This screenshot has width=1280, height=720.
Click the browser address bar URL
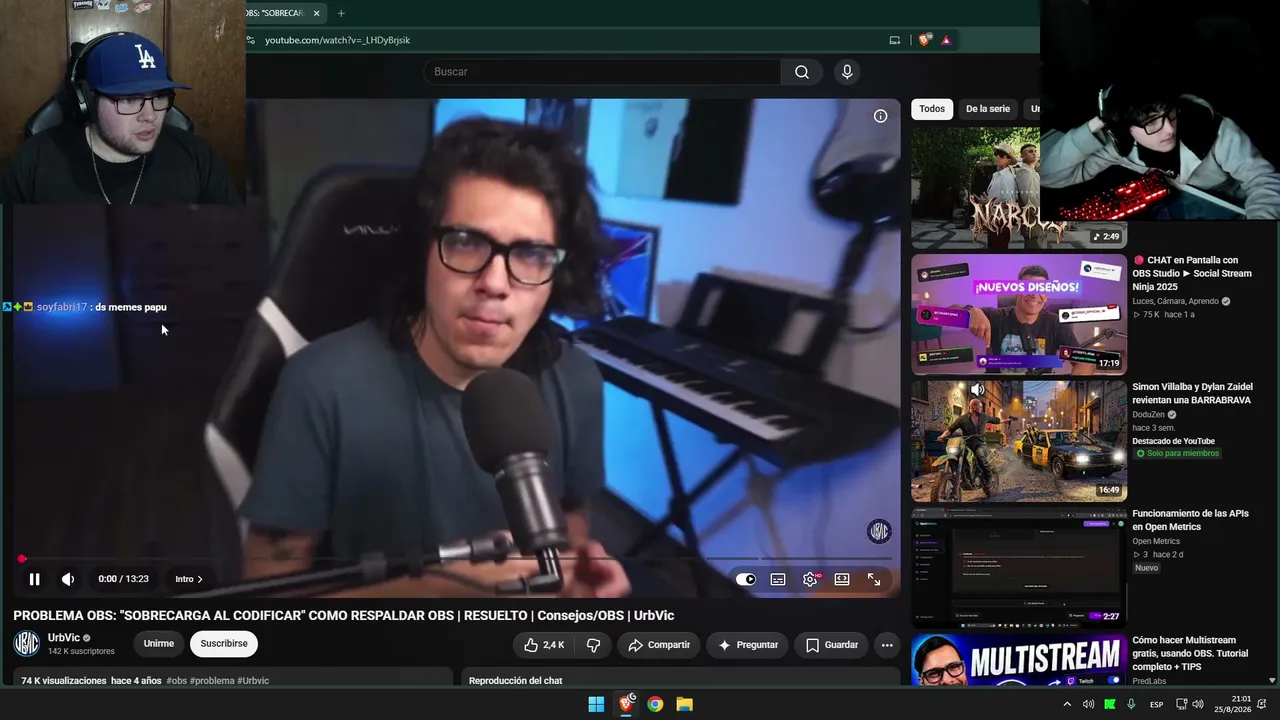pos(337,40)
